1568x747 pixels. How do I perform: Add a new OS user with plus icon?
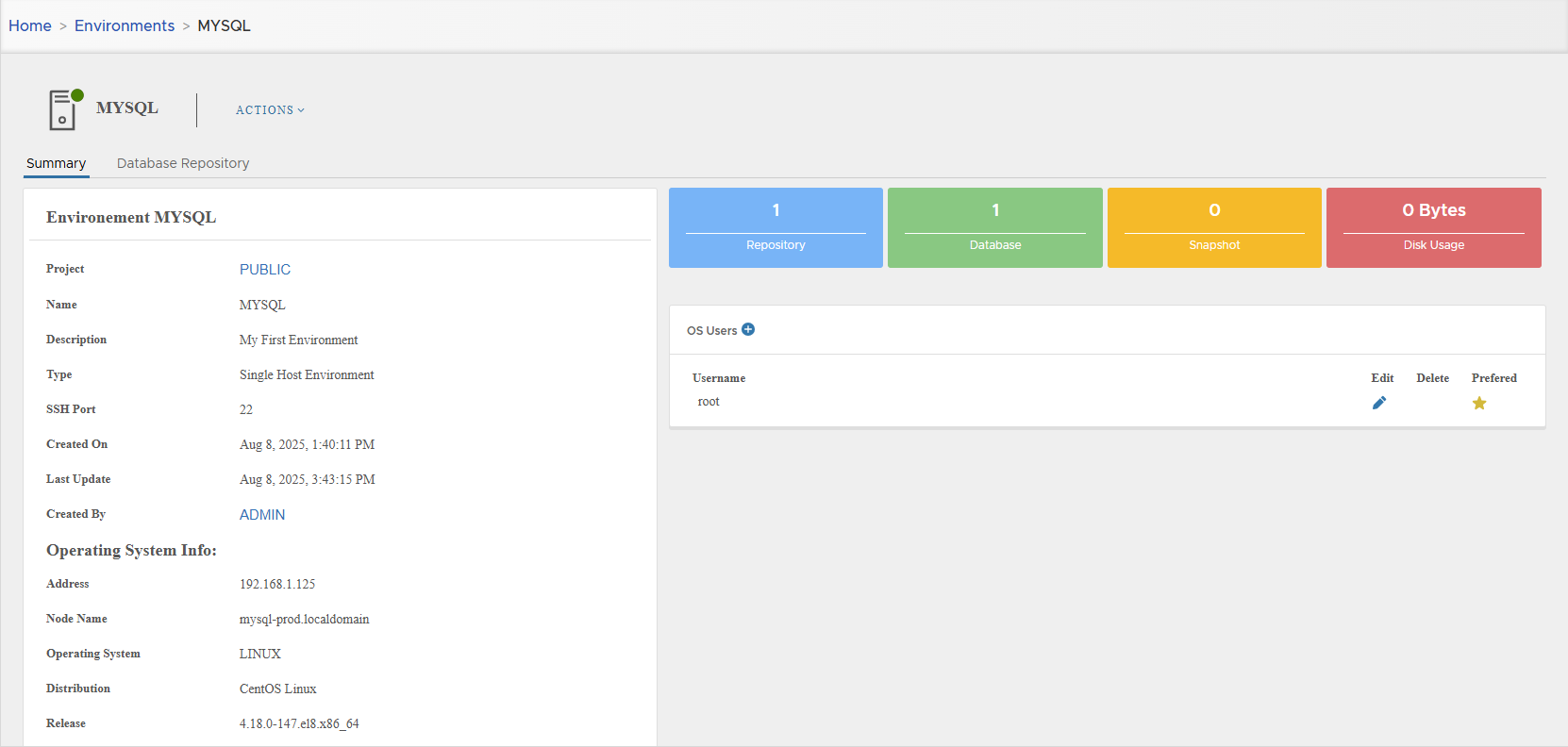coord(748,329)
